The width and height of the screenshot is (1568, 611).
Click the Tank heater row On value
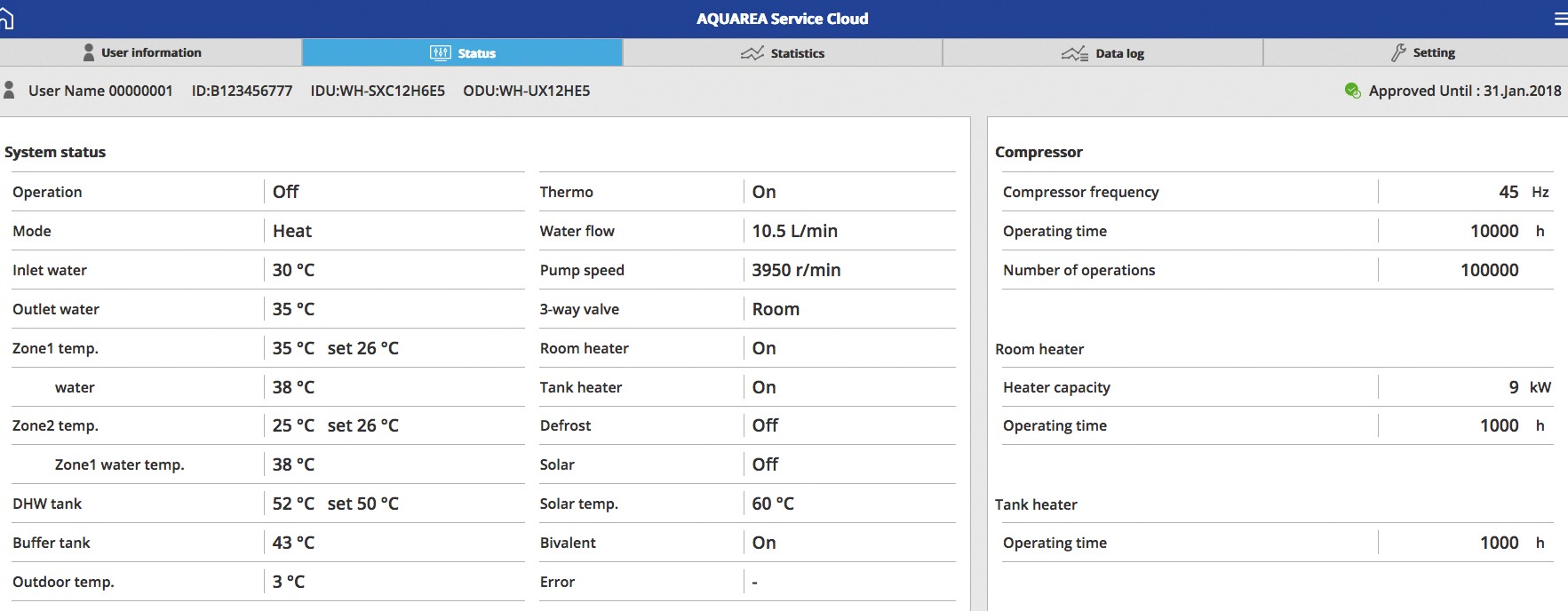point(764,387)
